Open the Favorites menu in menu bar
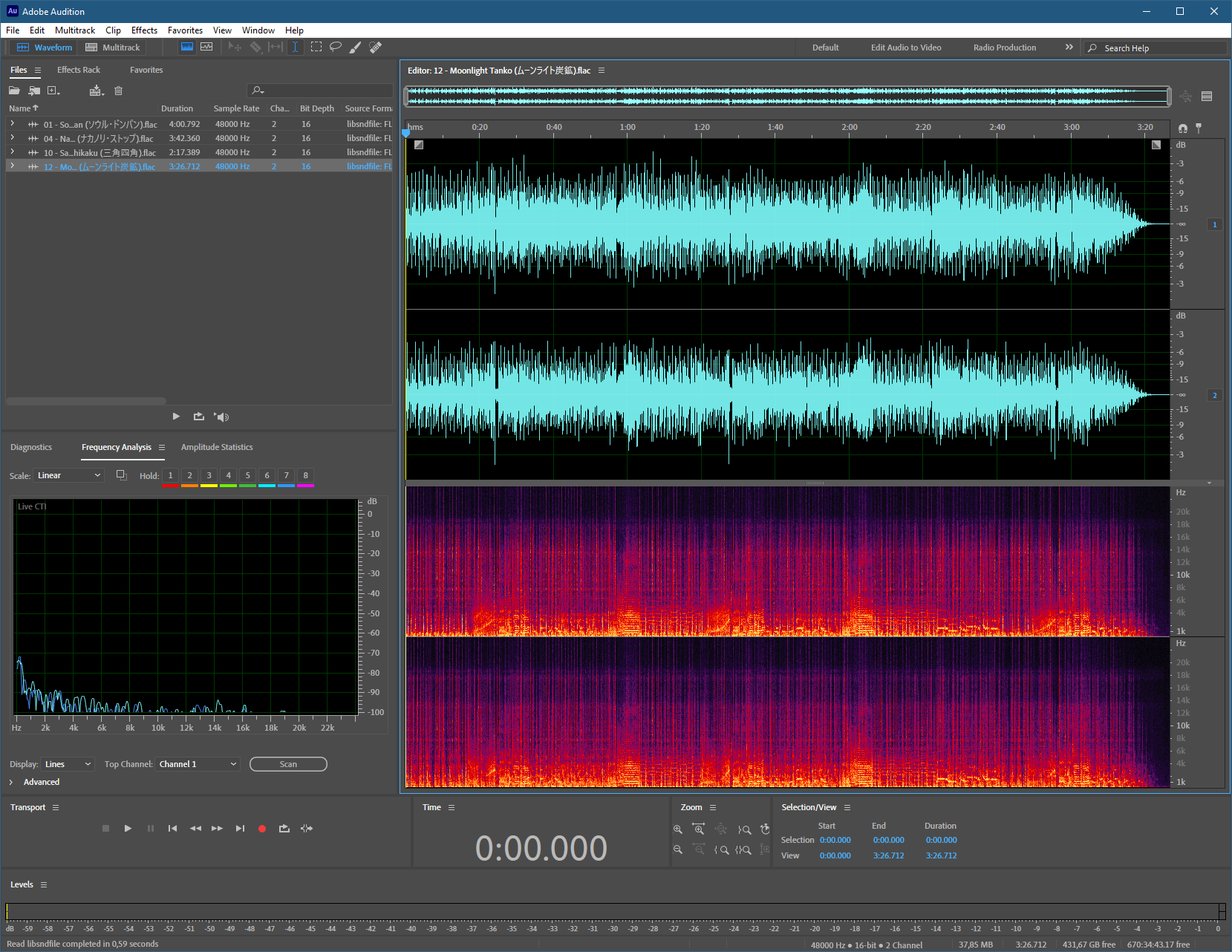The height and width of the screenshot is (952, 1232). coord(185,30)
